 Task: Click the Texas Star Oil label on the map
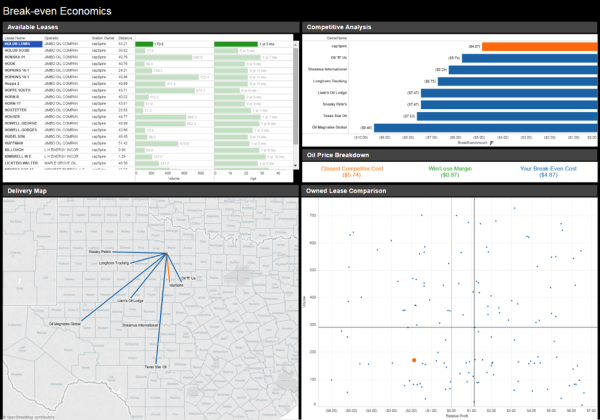tap(155, 367)
